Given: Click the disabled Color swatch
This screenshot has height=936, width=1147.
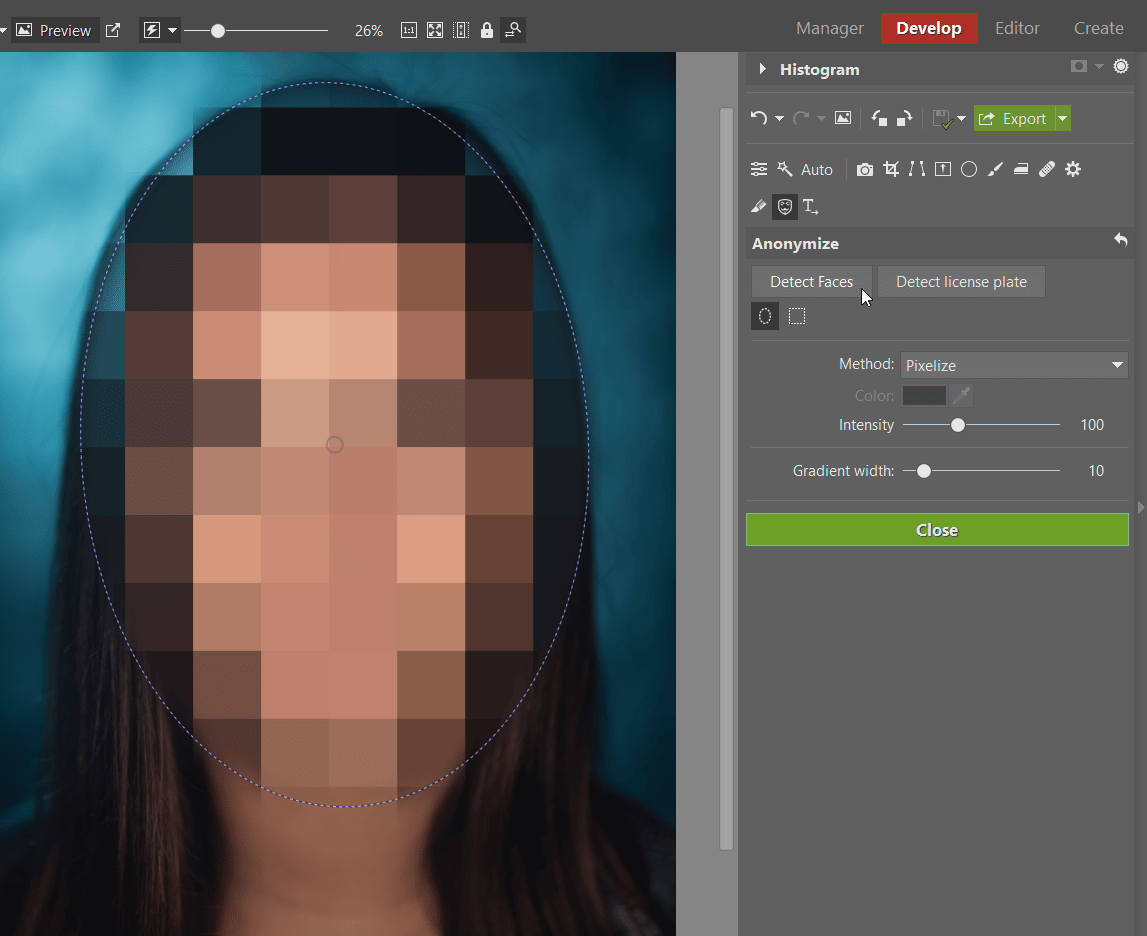Looking at the screenshot, I should click(924, 396).
